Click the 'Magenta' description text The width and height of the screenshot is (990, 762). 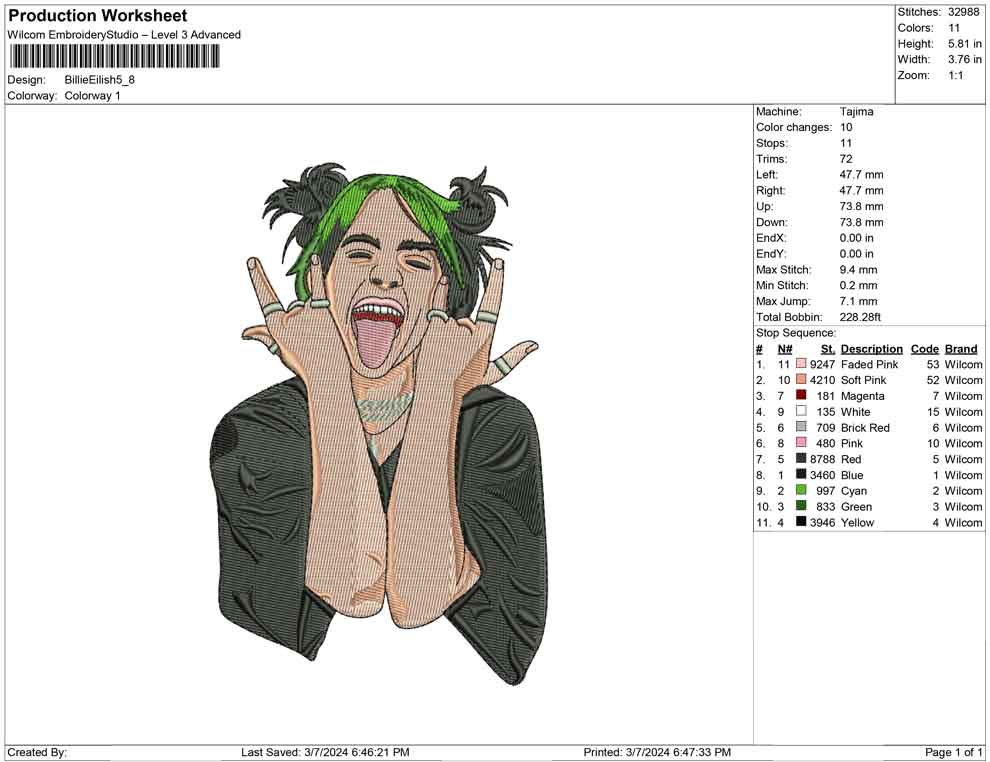click(x=863, y=396)
